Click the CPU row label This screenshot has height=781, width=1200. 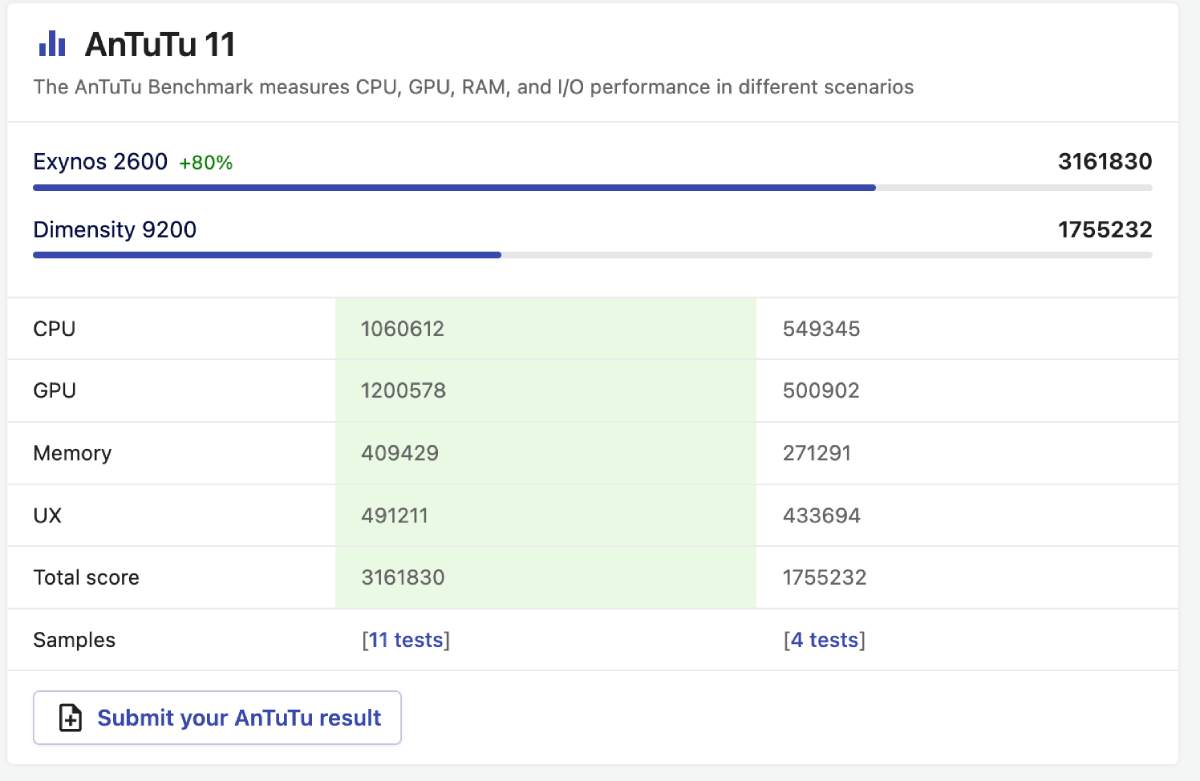click(x=54, y=329)
